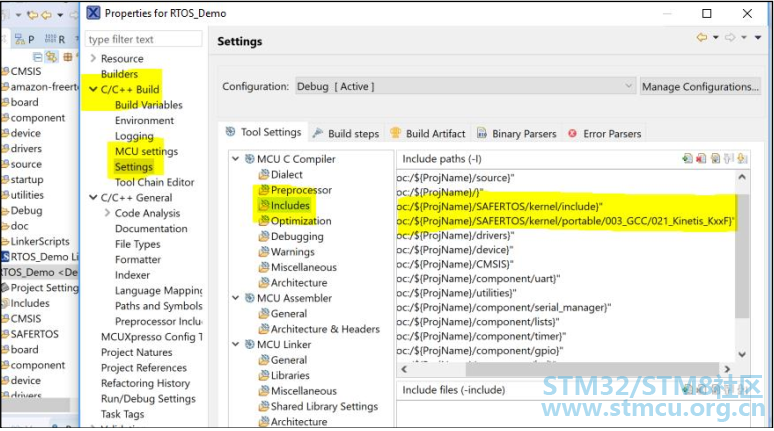This screenshot has width=774, height=431.
Task: Click grayed Forward arrow in Settings header
Action: tap(730, 38)
